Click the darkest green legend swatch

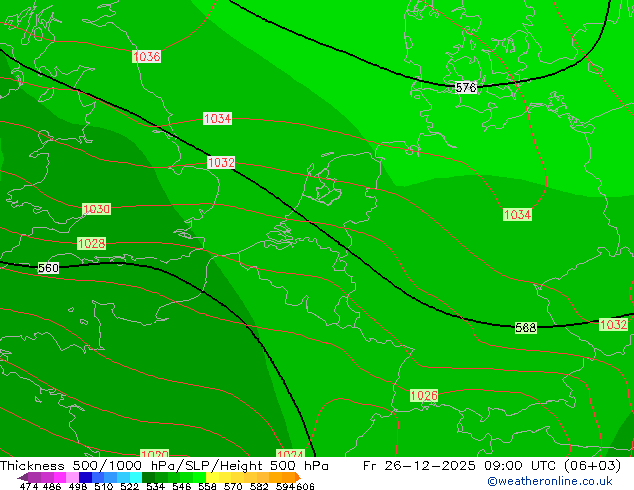point(148,477)
